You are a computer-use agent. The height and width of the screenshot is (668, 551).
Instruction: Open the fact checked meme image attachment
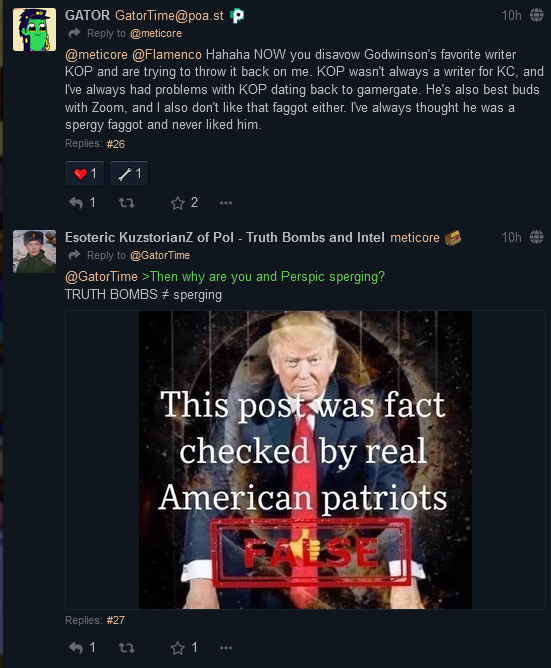[305, 460]
